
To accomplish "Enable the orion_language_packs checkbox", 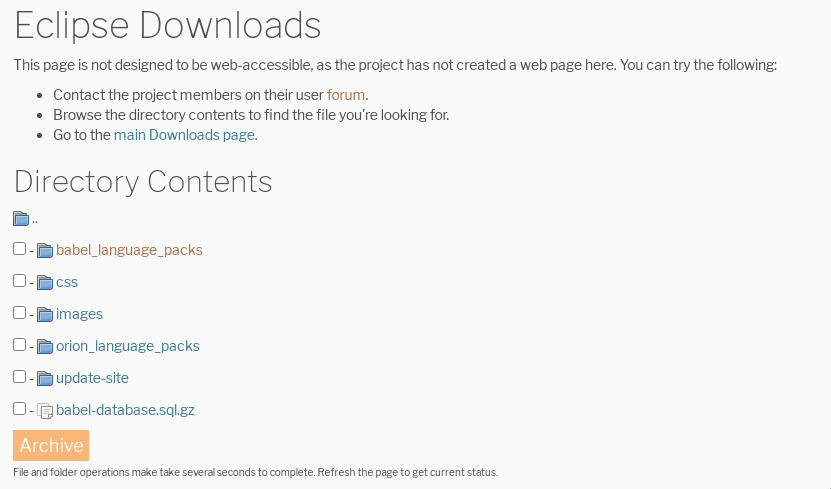I will [20, 344].
